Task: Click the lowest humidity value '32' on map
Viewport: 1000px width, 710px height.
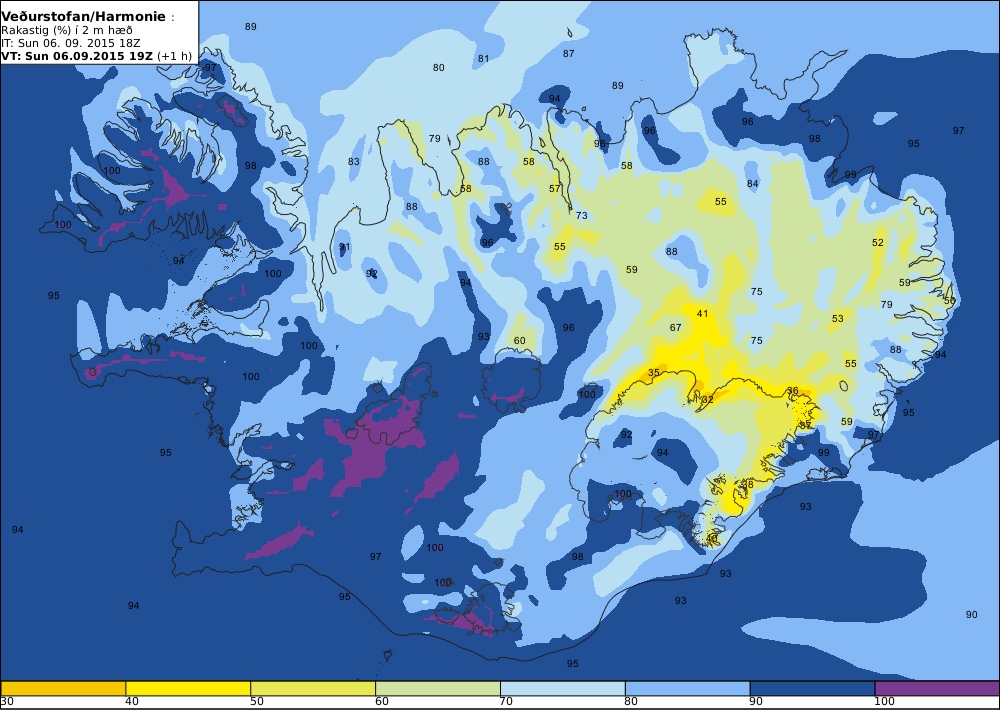Action: (707, 399)
